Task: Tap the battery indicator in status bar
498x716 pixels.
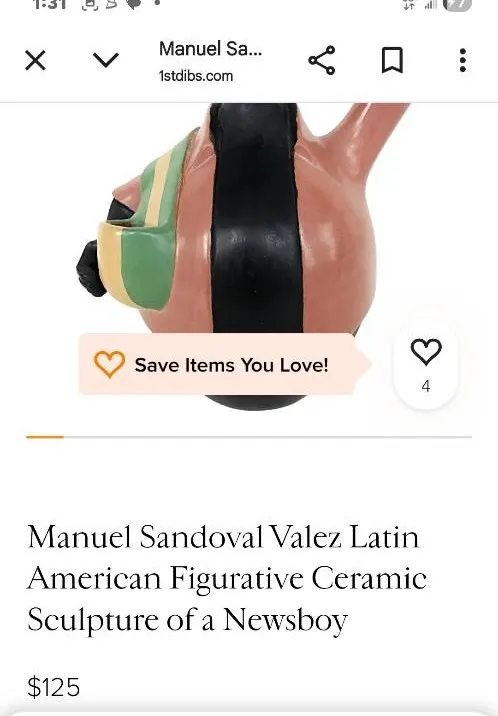Action: tap(457, 5)
